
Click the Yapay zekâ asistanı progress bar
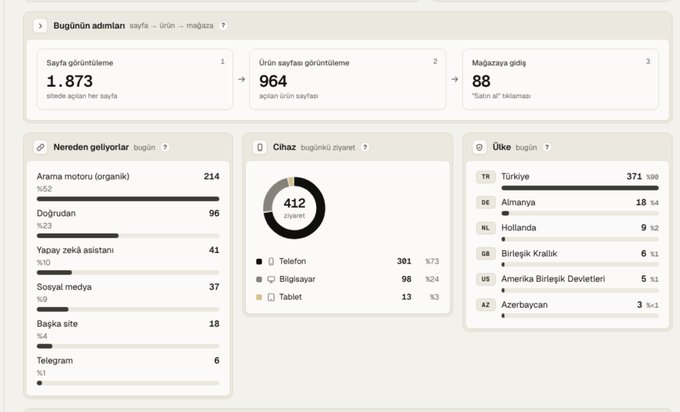click(128, 273)
